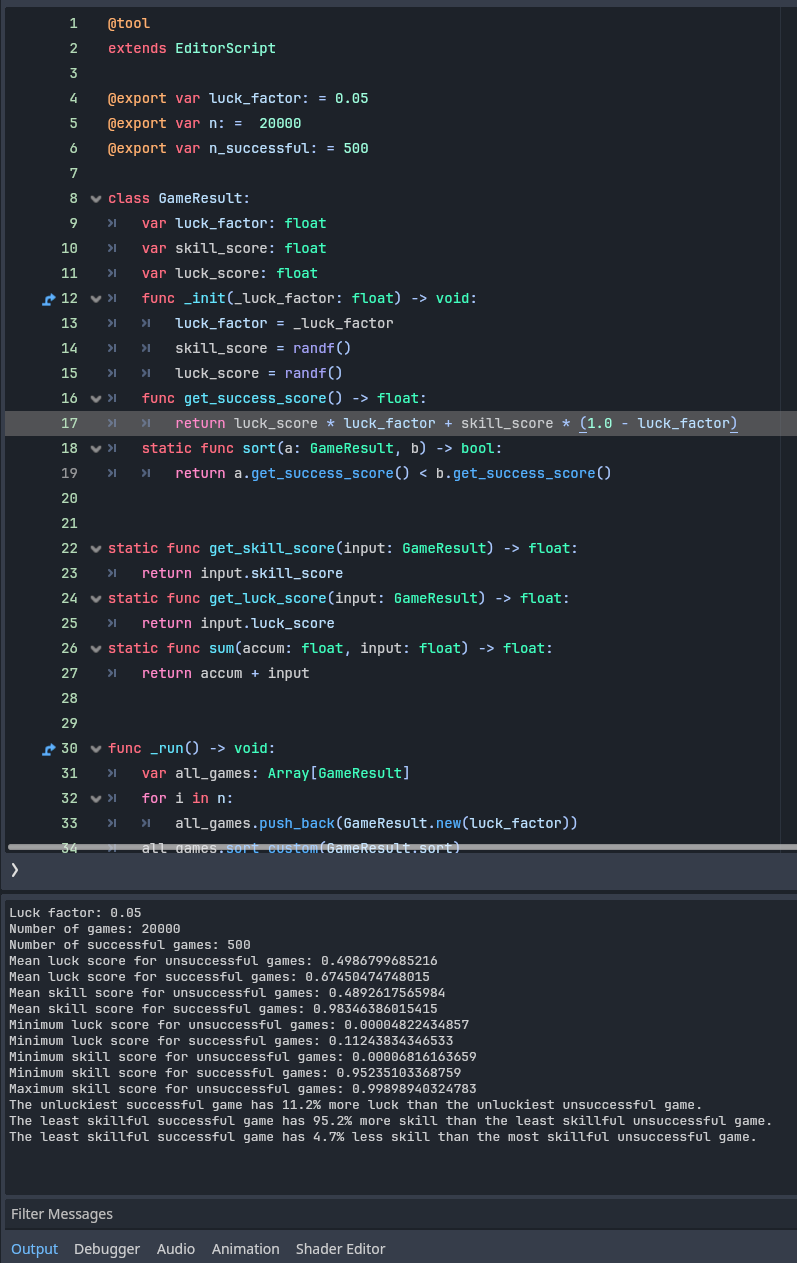Click 'Mean skill score for unsuccessful games' output line

(x=227, y=992)
